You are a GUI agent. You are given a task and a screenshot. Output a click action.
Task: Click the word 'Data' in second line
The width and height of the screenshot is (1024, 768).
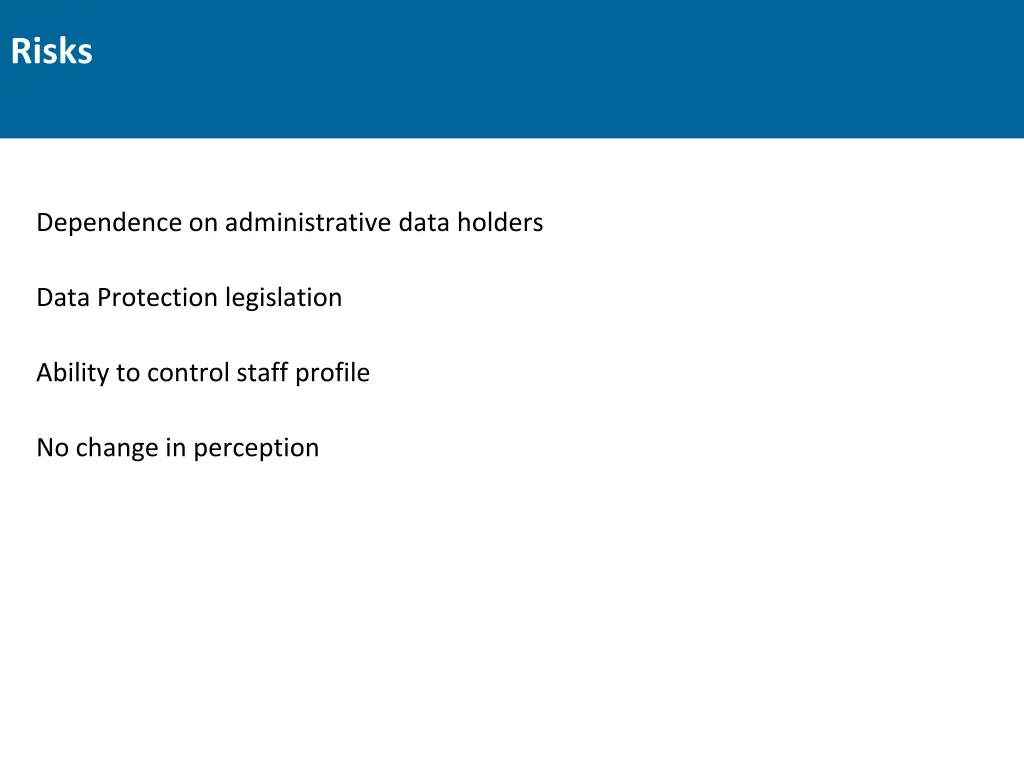tap(63, 298)
